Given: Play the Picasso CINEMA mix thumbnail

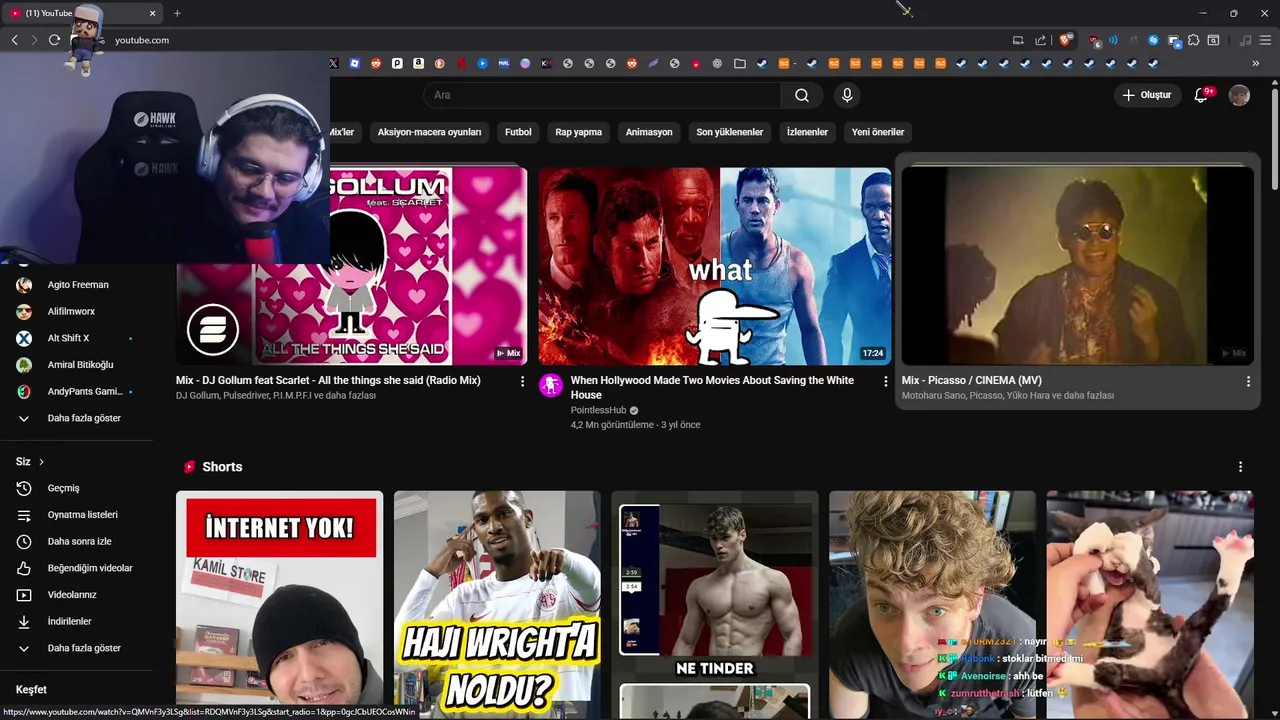Looking at the screenshot, I should tap(1078, 266).
